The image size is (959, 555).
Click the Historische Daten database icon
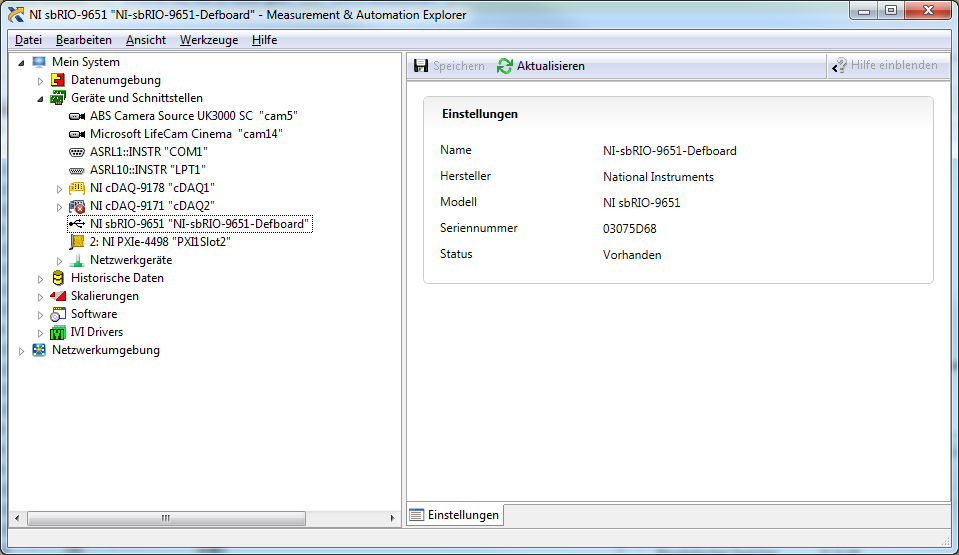(x=57, y=278)
